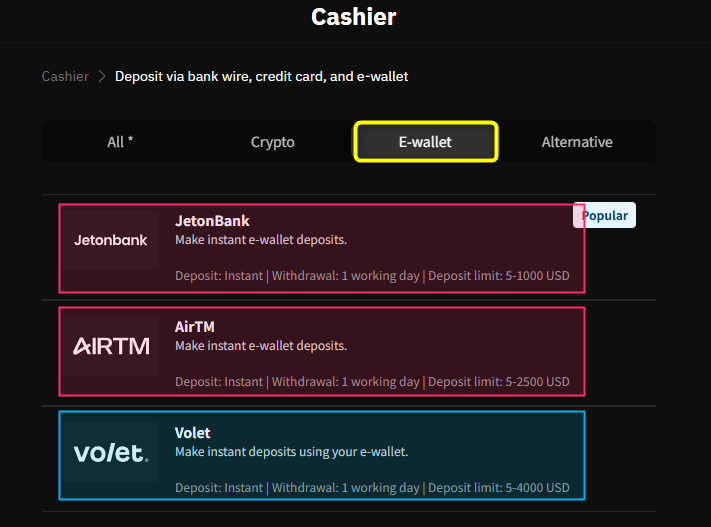Click the description text under JetonBank

point(261,240)
